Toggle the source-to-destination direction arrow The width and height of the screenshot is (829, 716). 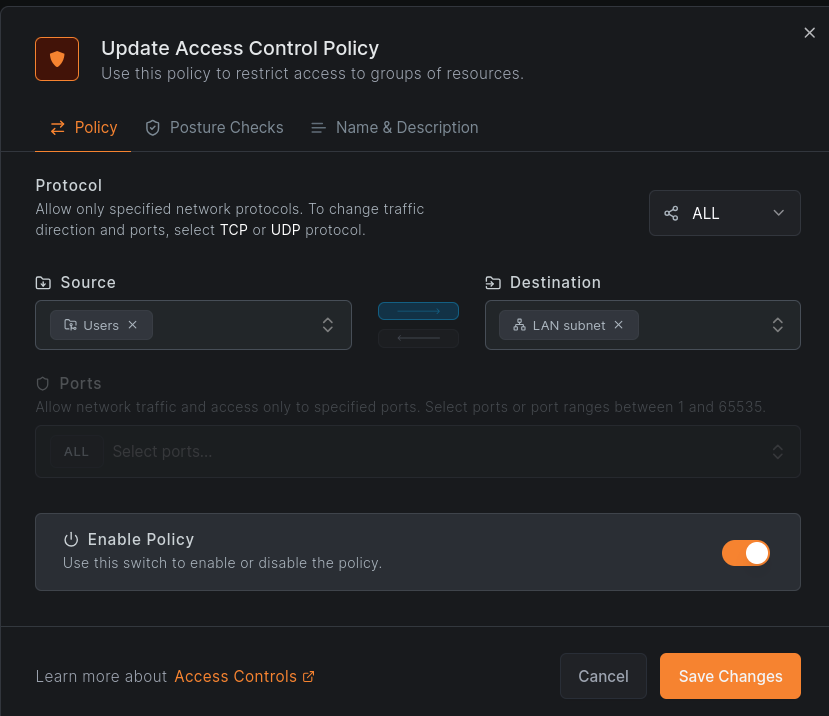point(418,311)
